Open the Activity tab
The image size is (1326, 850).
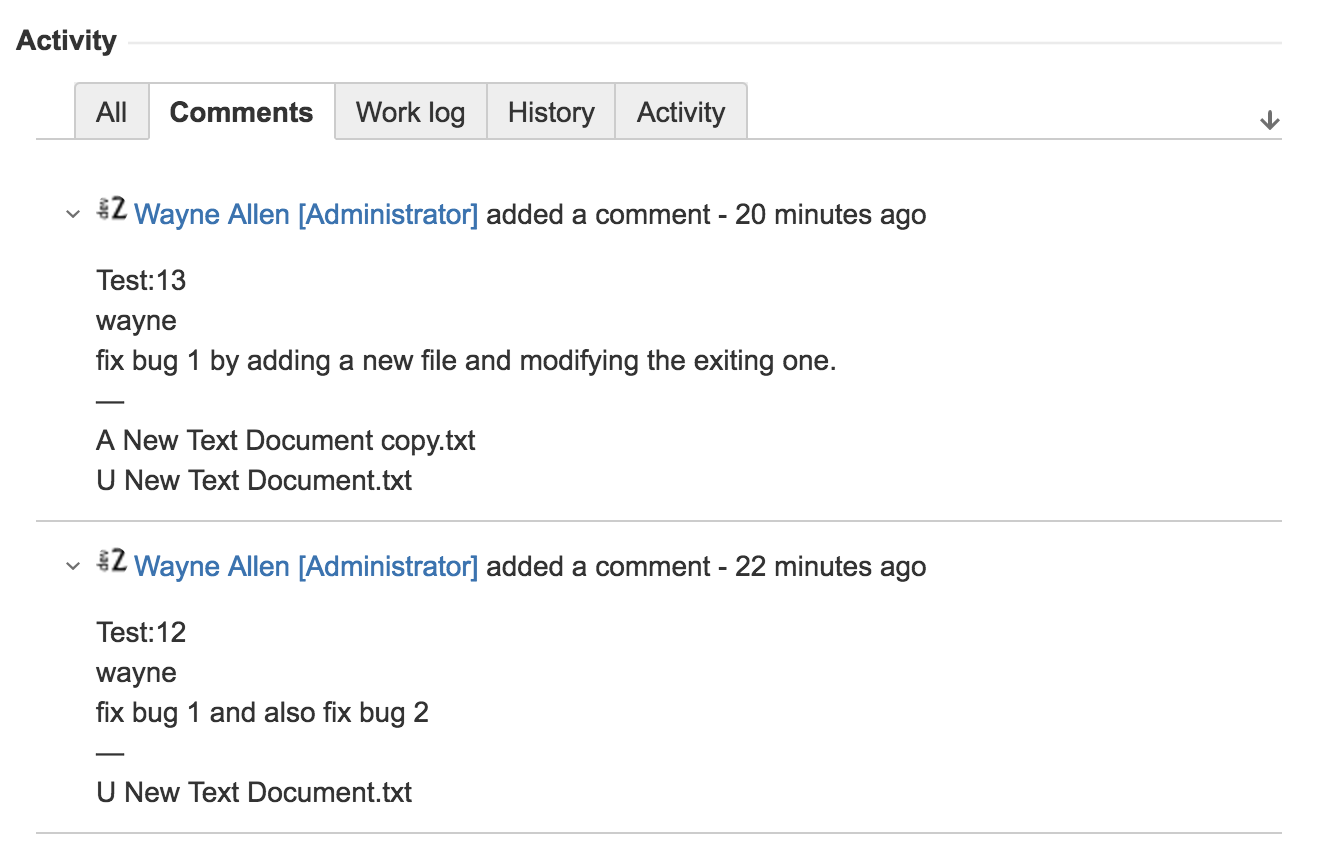[x=681, y=112]
